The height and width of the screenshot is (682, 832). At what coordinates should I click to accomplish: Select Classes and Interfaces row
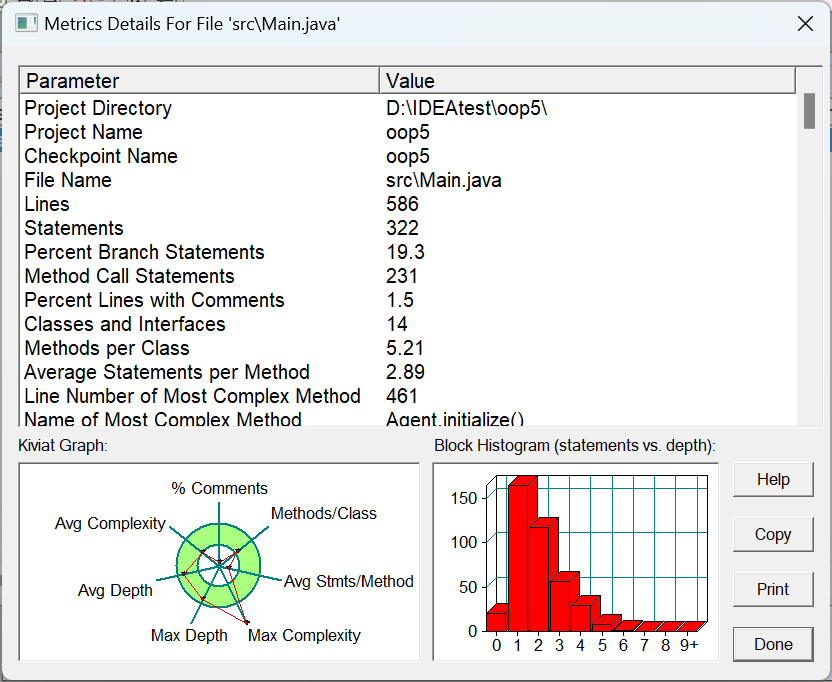point(408,324)
